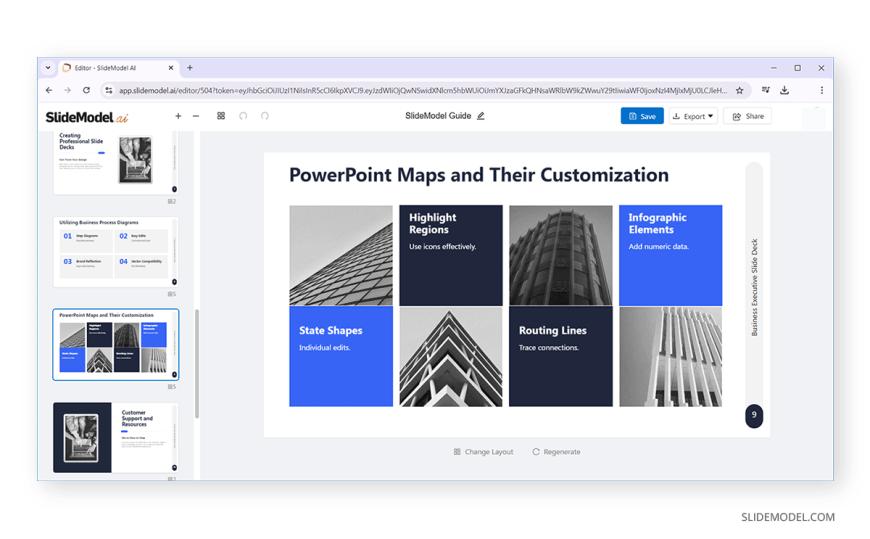Click the minus zoom-out icon in the editor toolbar
The height and width of the screenshot is (539, 870).
coord(196,116)
